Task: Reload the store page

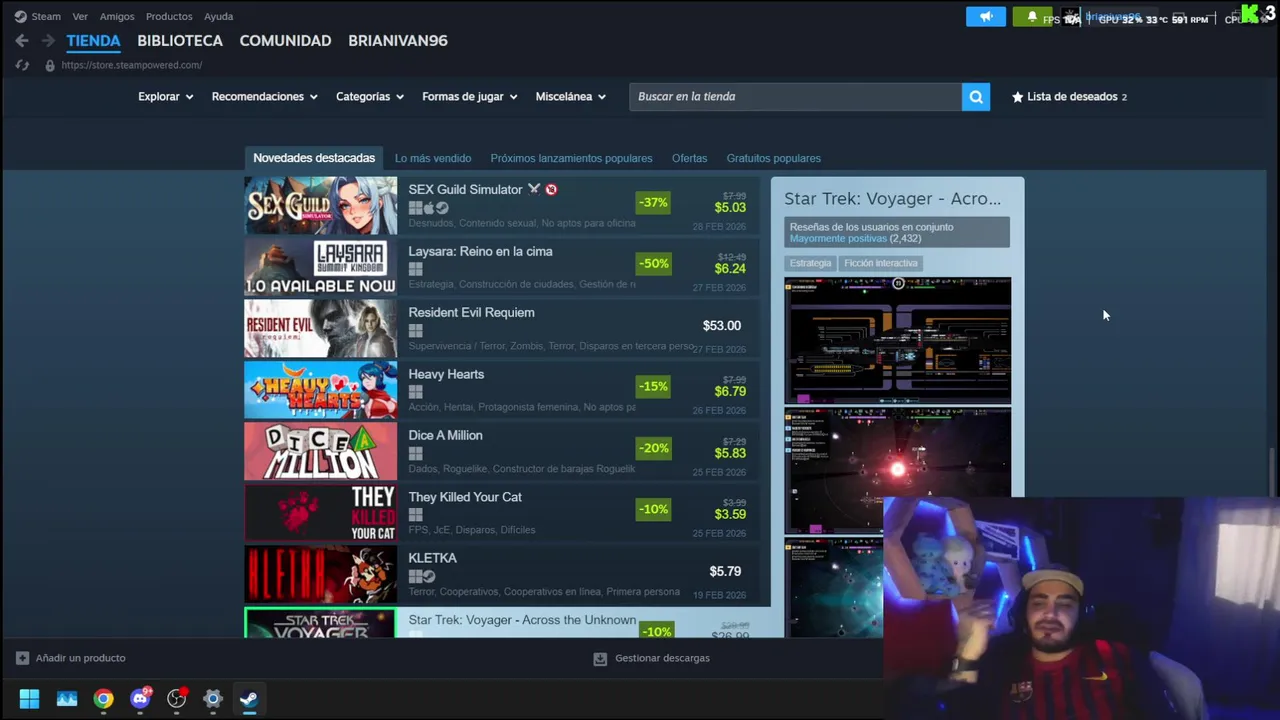Action: [x=22, y=65]
